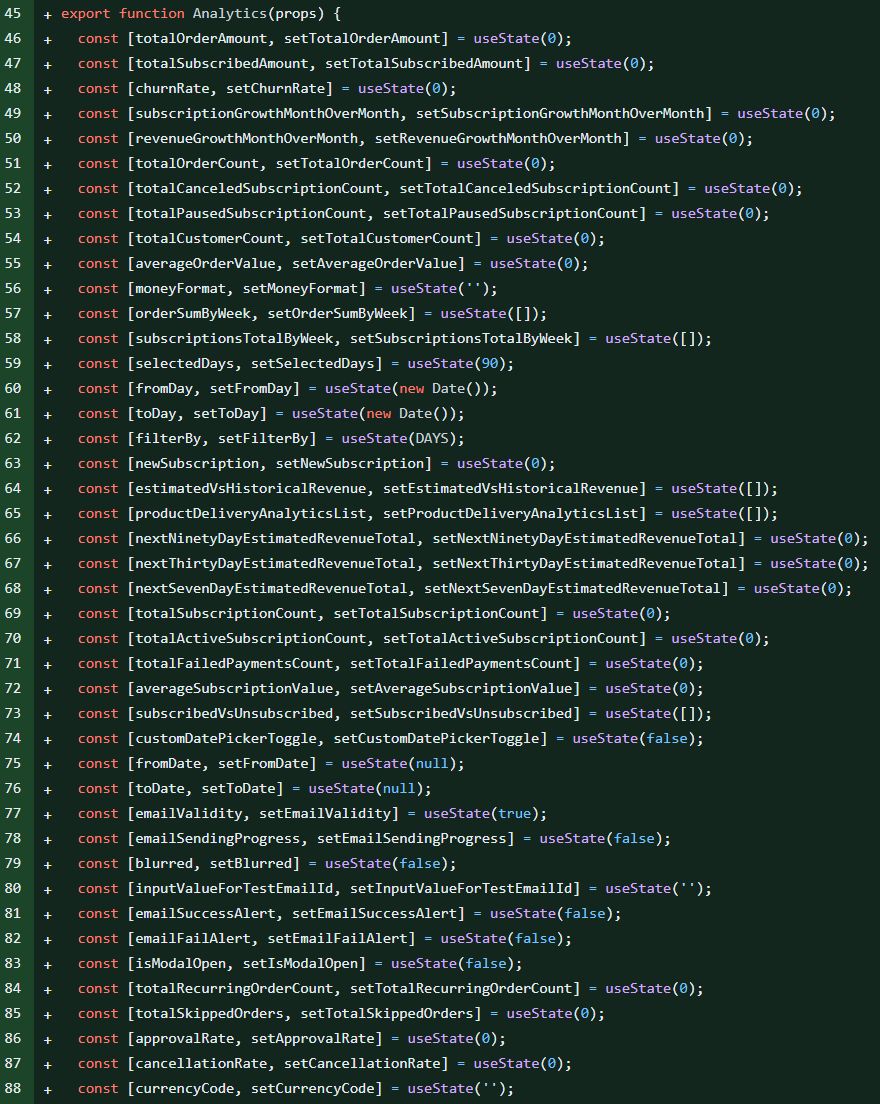
Task: Click 'averageSubscriptionValue' on line 72
Action: [x=234, y=689]
